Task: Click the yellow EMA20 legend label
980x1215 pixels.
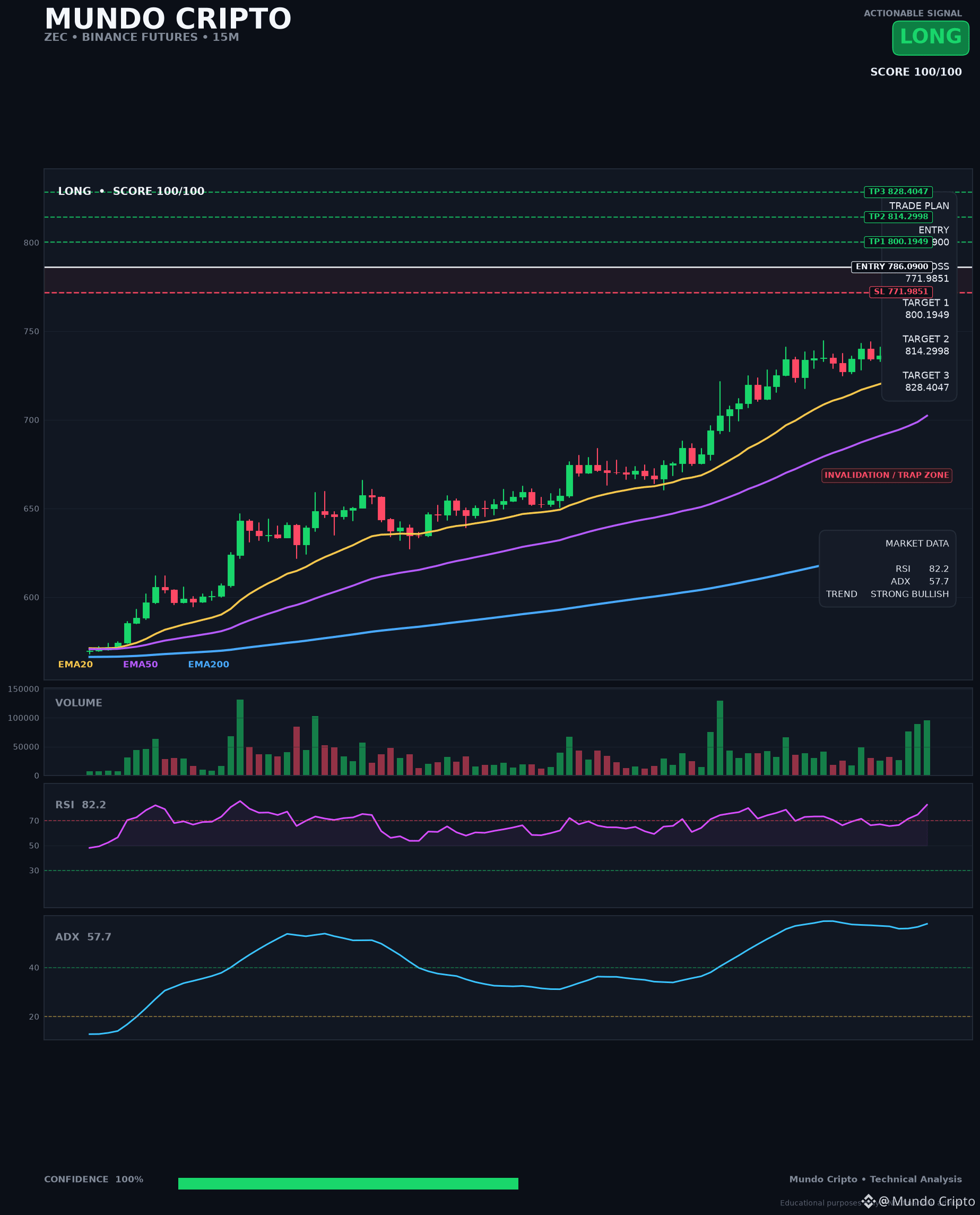Action: click(75, 664)
